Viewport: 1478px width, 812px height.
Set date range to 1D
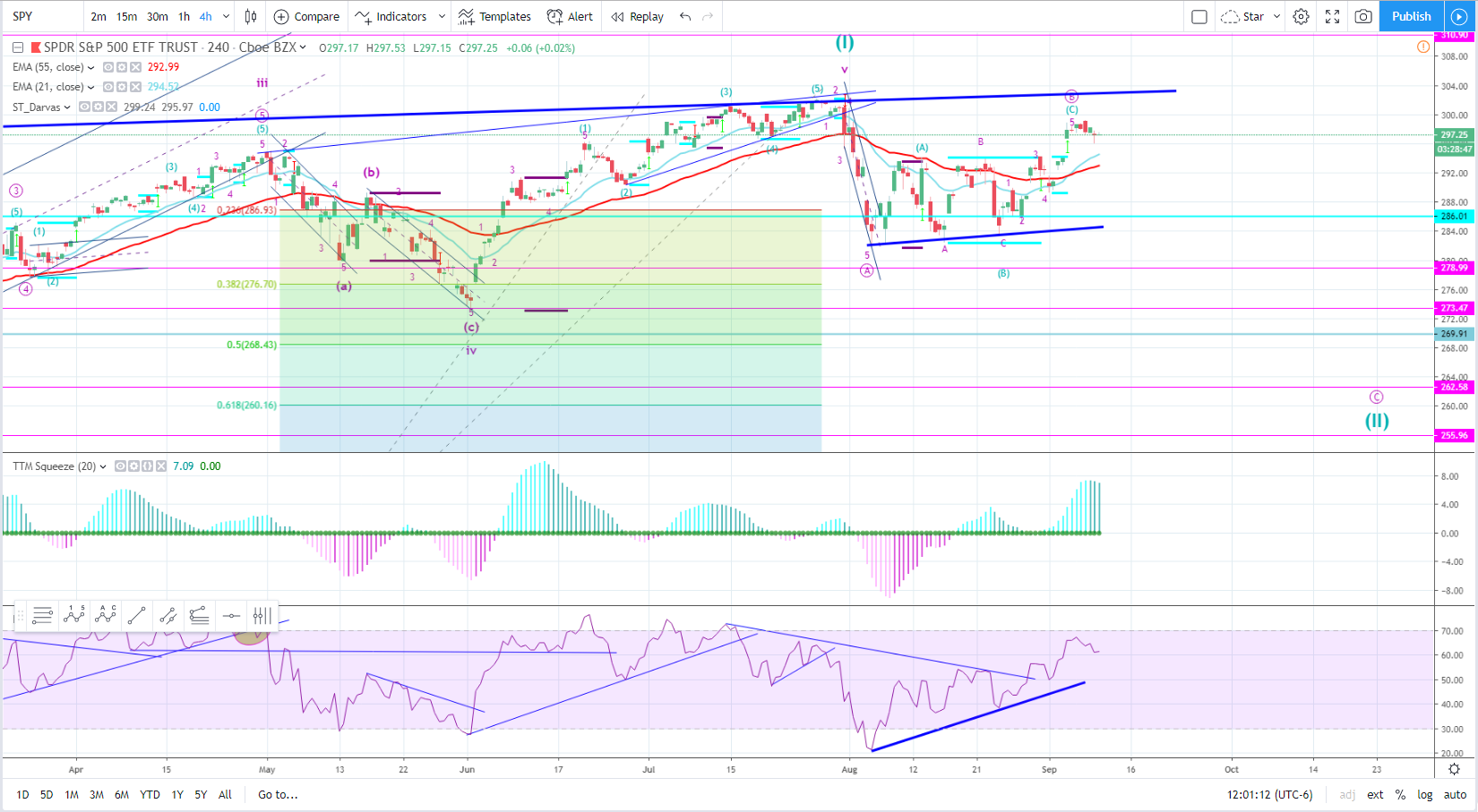click(x=22, y=794)
